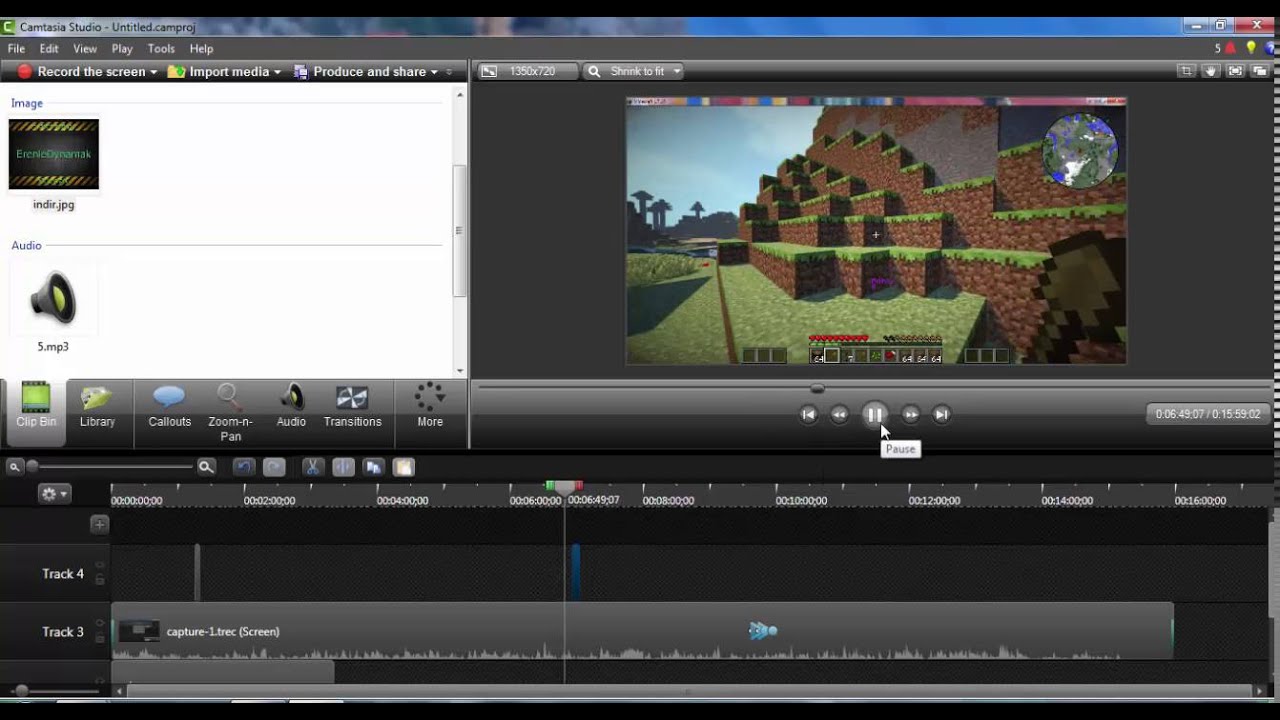Open Record the screen dropdown arrow
This screenshot has height=720, width=1280.
[x=153, y=72]
